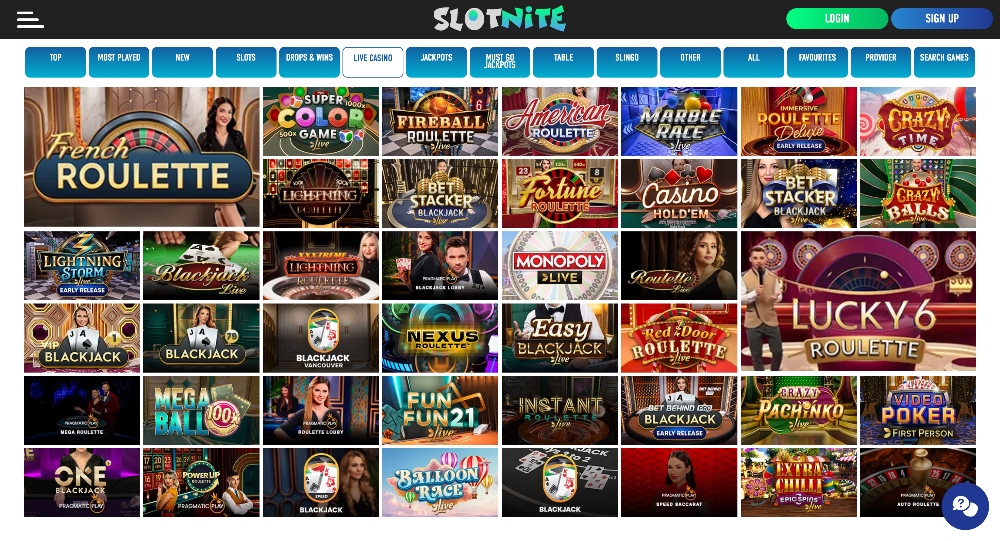The width and height of the screenshot is (1000, 541).
Task: Open the Monopoly Live game tile
Action: 559,265
